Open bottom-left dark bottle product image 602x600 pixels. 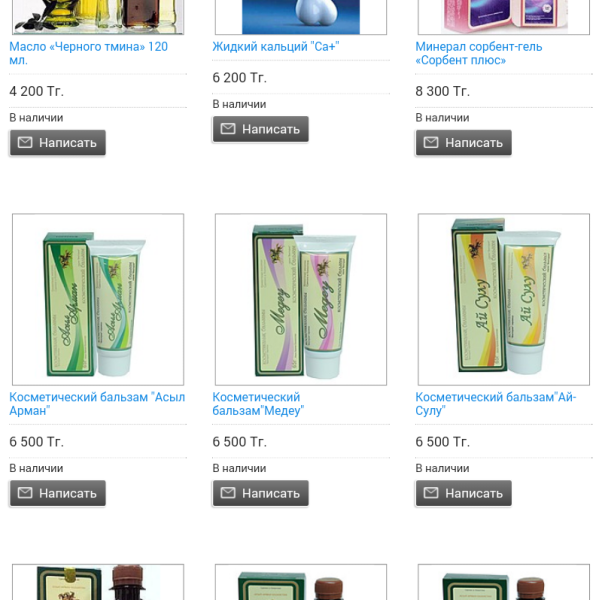click(x=98, y=582)
